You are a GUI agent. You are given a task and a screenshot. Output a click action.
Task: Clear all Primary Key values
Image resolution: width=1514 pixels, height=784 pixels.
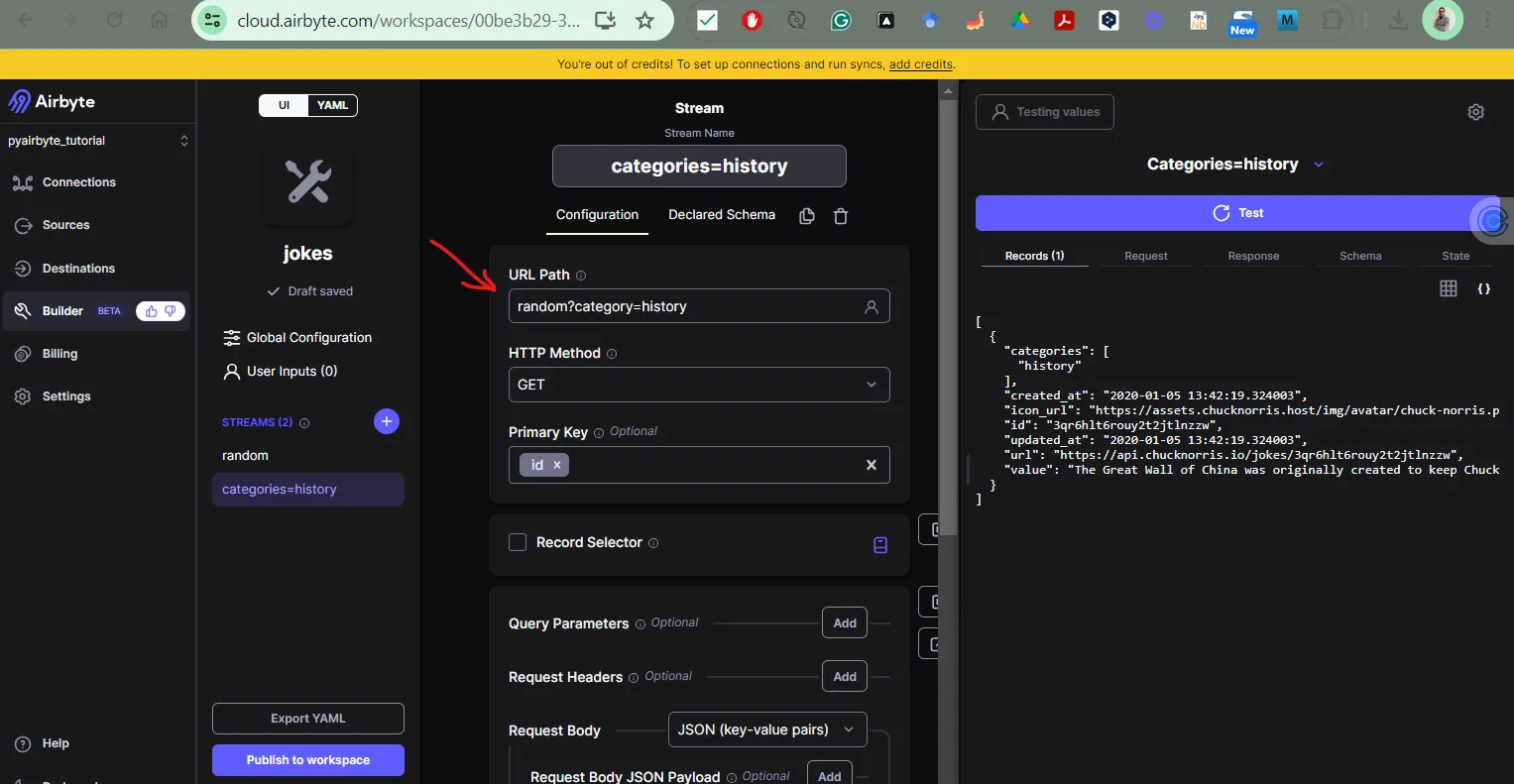[x=872, y=465]
